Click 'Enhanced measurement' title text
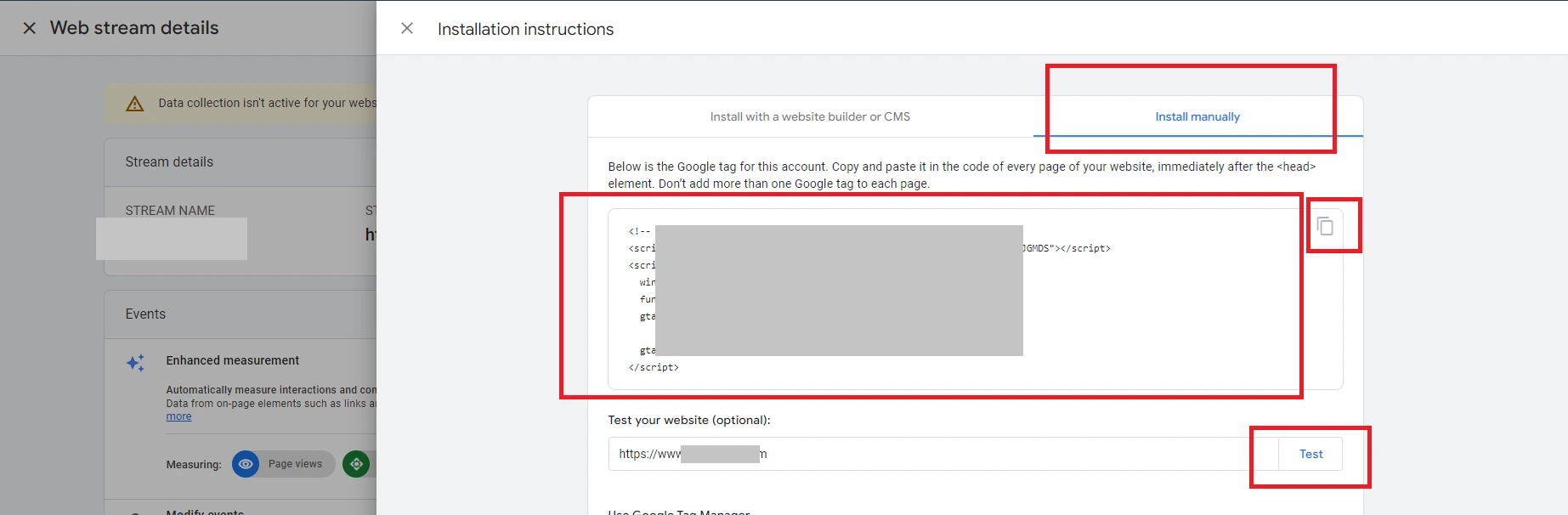 (233, 360)
